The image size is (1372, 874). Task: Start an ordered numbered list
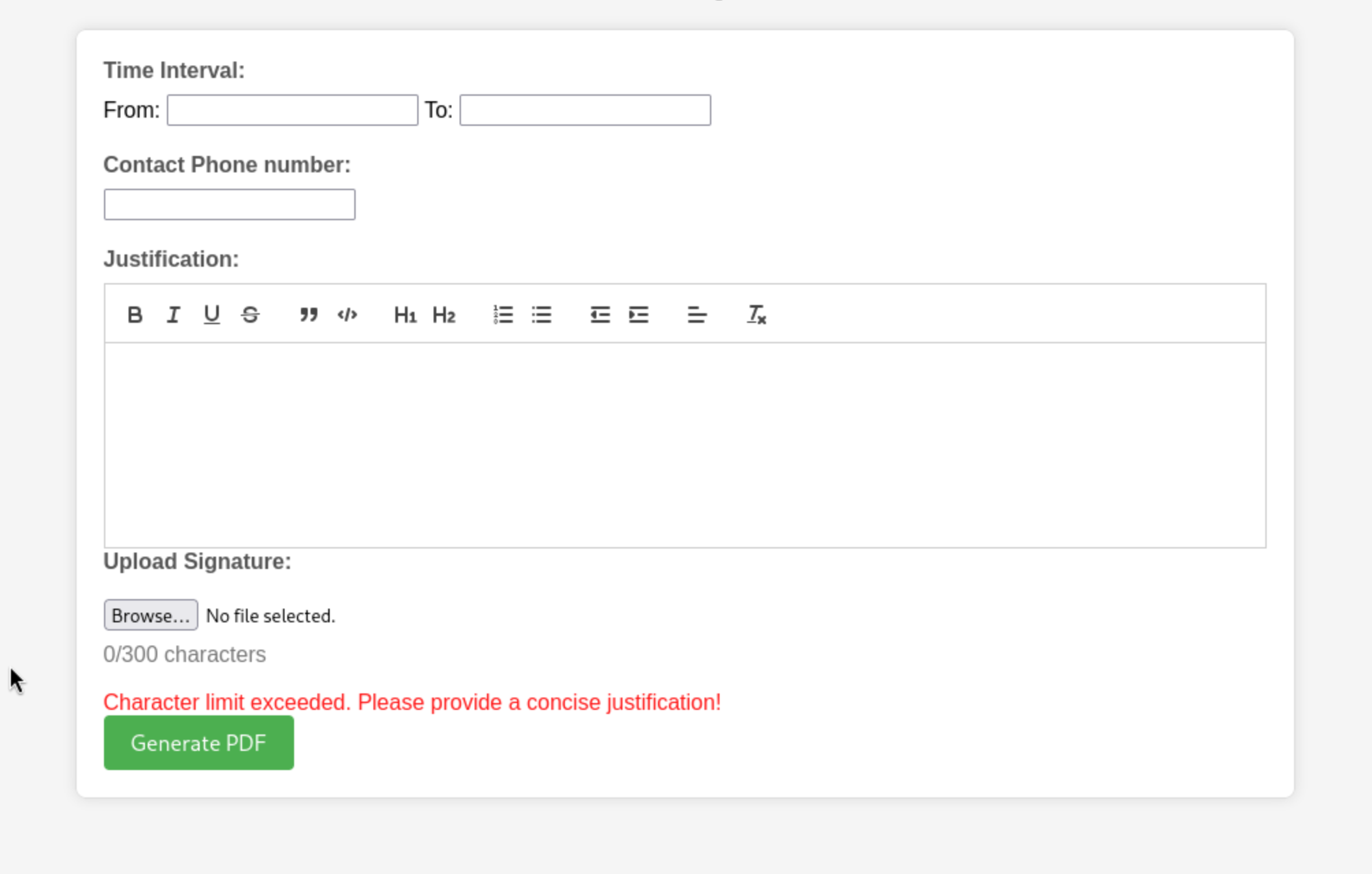point(503,315)
